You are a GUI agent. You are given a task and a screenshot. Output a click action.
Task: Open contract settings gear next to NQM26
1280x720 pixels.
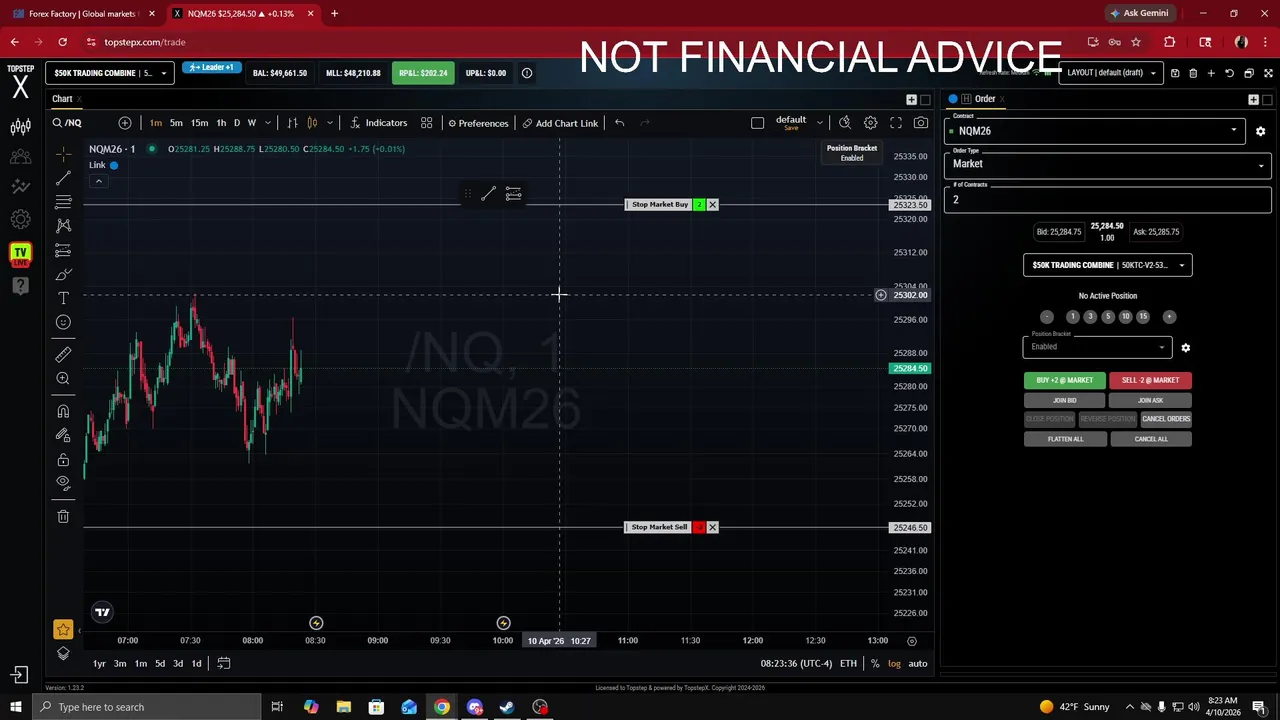click(1260, 131)
